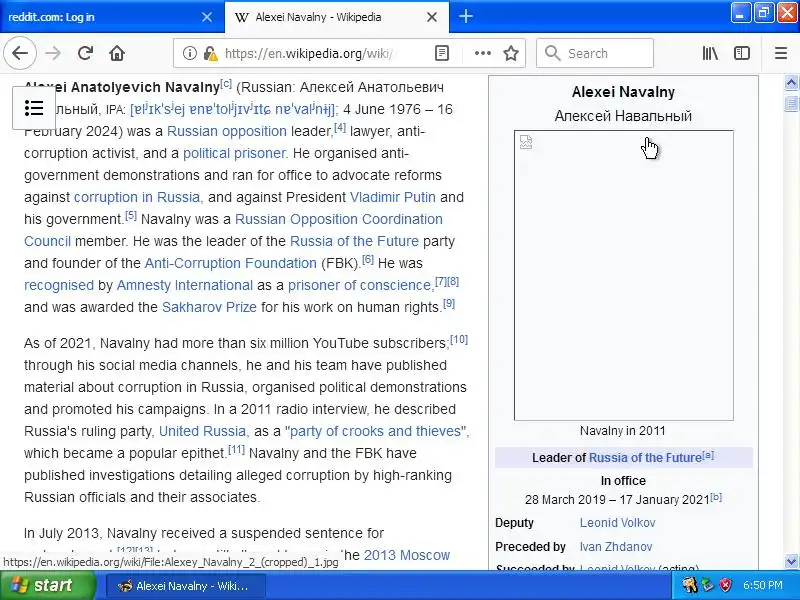Open the Library bookmarks and history icon

tap(710, 53)
